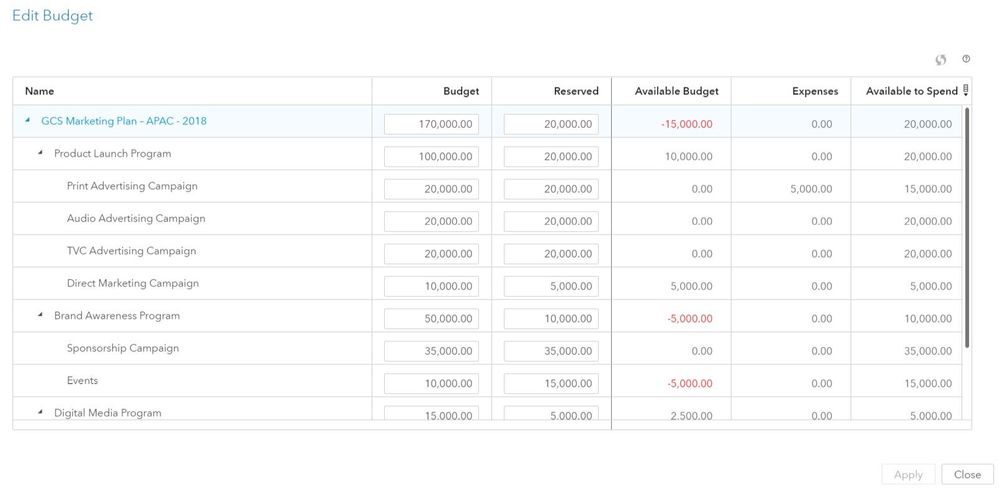
Task: Click the Edit Budget dialog title
Action: coord(52,16)
